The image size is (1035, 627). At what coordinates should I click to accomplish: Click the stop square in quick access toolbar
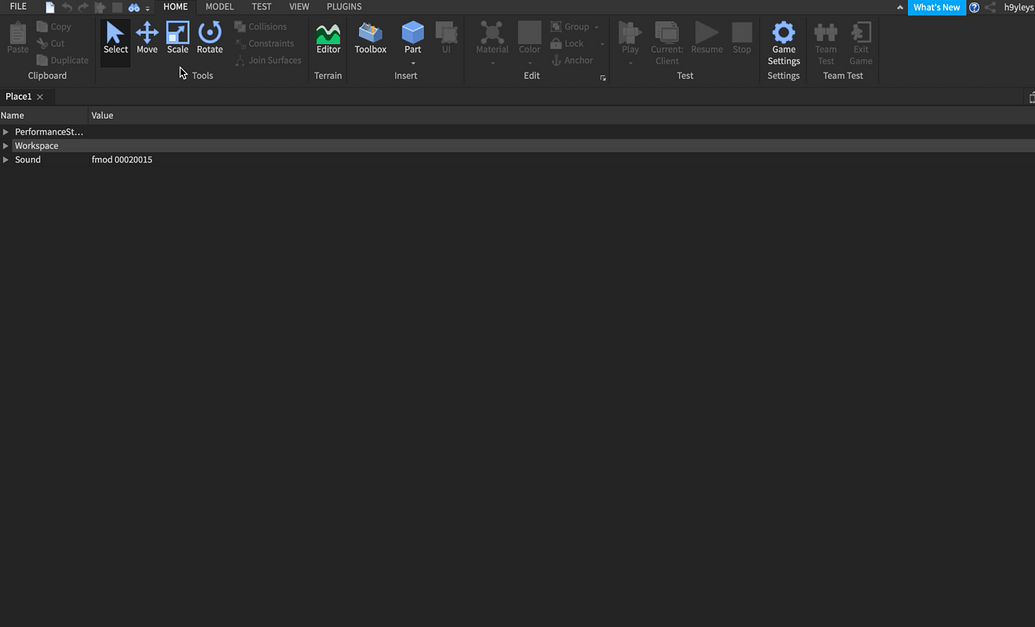click(x=117, y=8)
